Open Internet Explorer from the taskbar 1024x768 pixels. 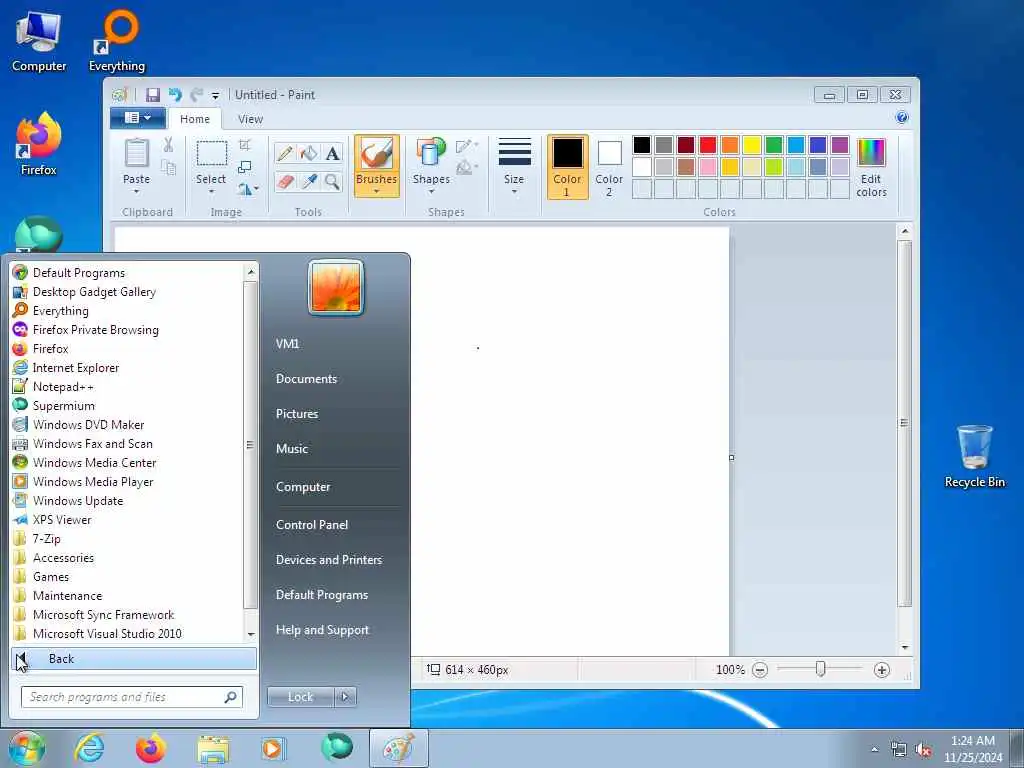coord(89,748)
